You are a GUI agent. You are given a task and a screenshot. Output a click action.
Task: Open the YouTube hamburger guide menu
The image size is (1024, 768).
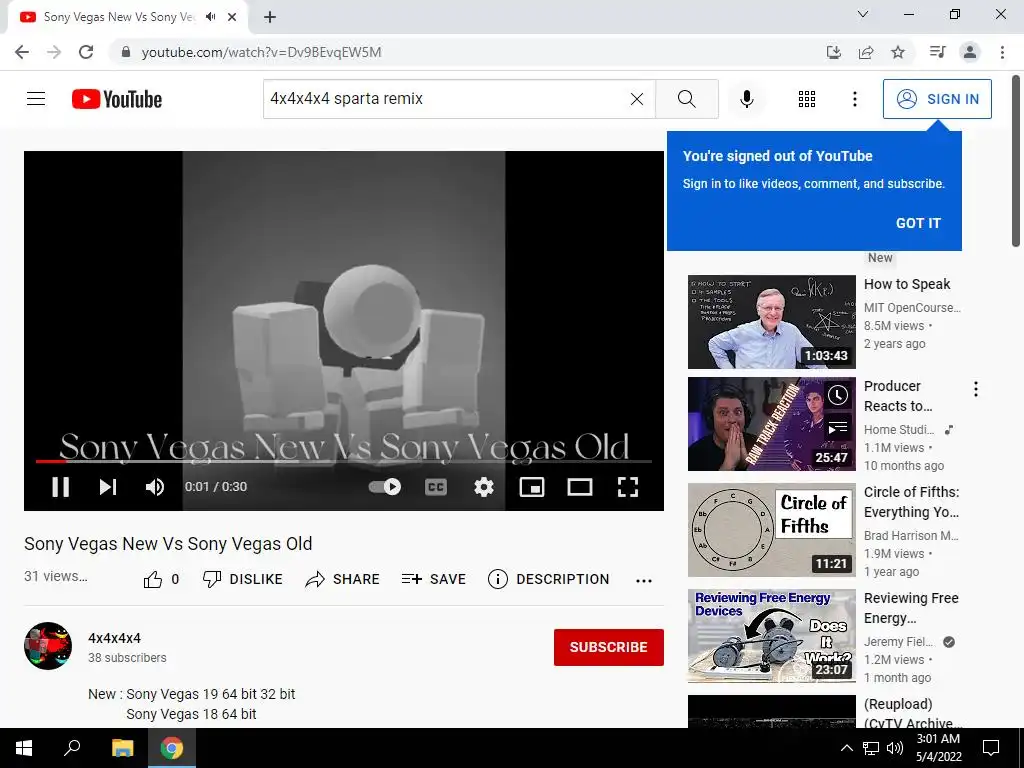(36, 99)
